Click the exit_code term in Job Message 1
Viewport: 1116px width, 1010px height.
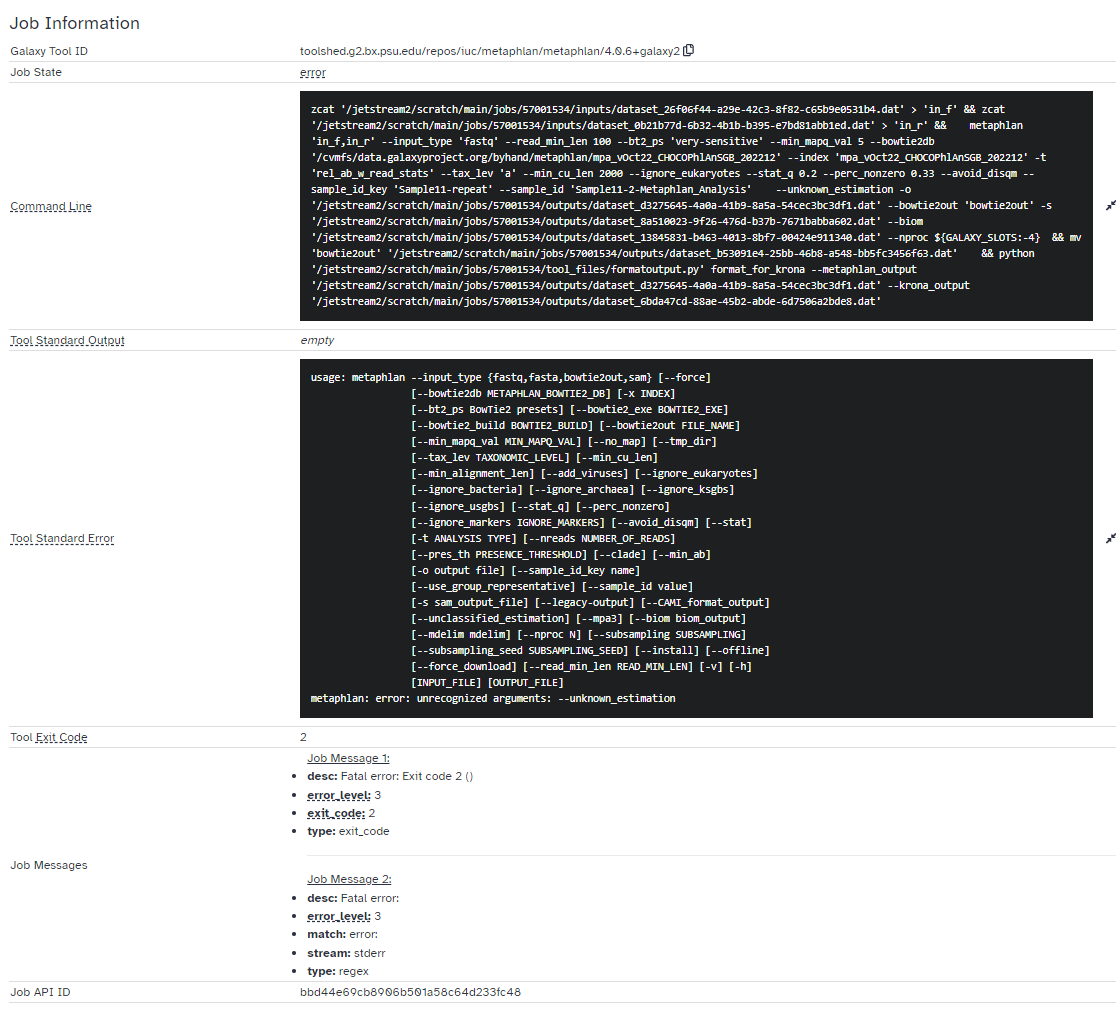click(332, 813)
